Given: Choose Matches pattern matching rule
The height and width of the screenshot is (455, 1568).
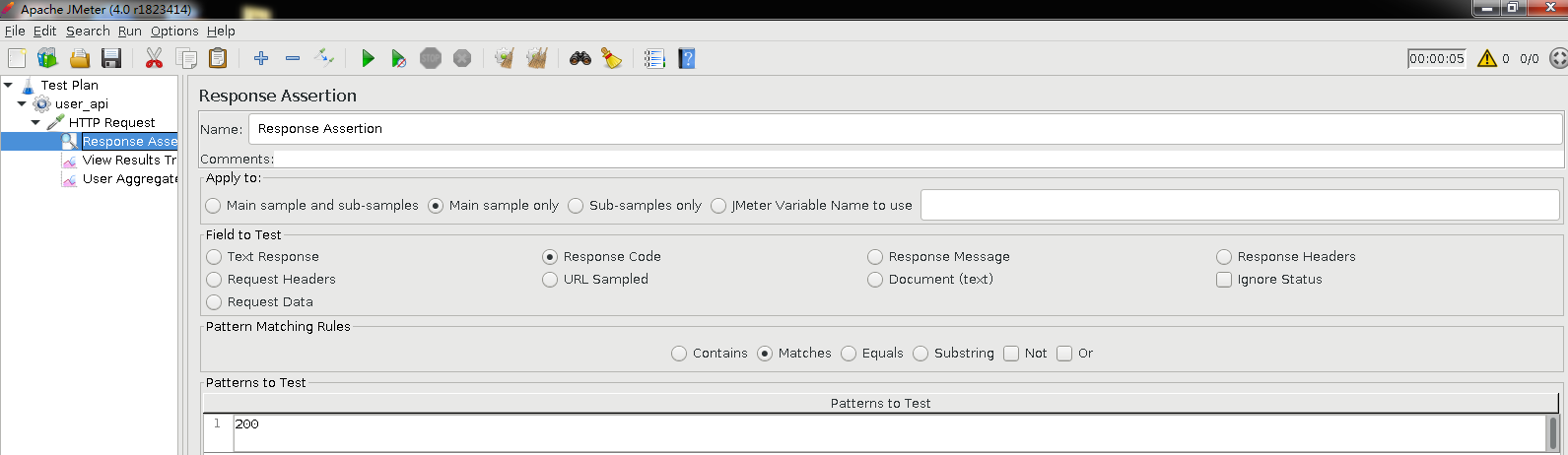Looking at the screenshot, I should (794, 354).
